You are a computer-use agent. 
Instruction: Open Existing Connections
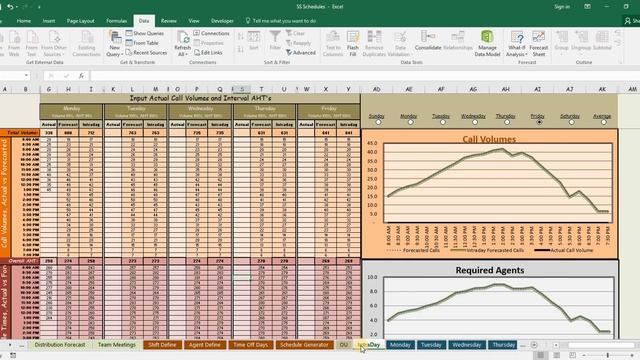click(87, 43)
